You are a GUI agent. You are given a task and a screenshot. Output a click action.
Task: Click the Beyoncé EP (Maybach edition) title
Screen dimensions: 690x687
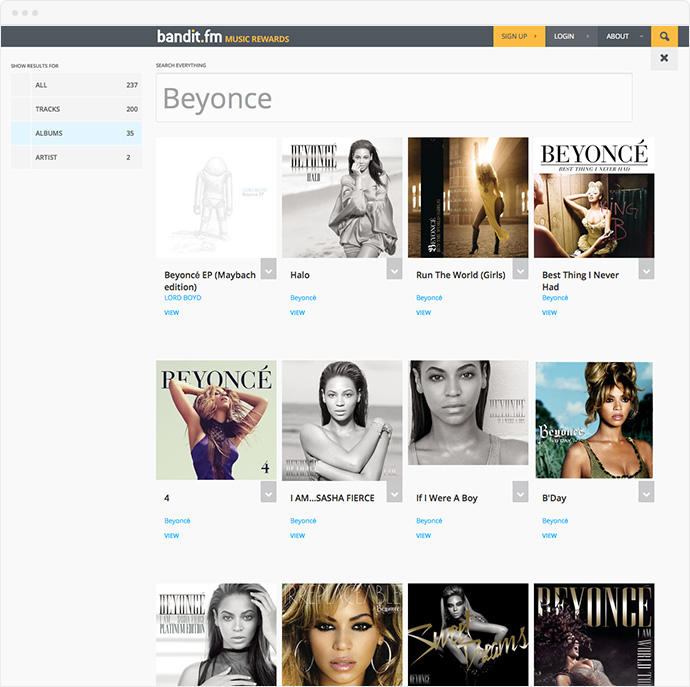(210, 281)
